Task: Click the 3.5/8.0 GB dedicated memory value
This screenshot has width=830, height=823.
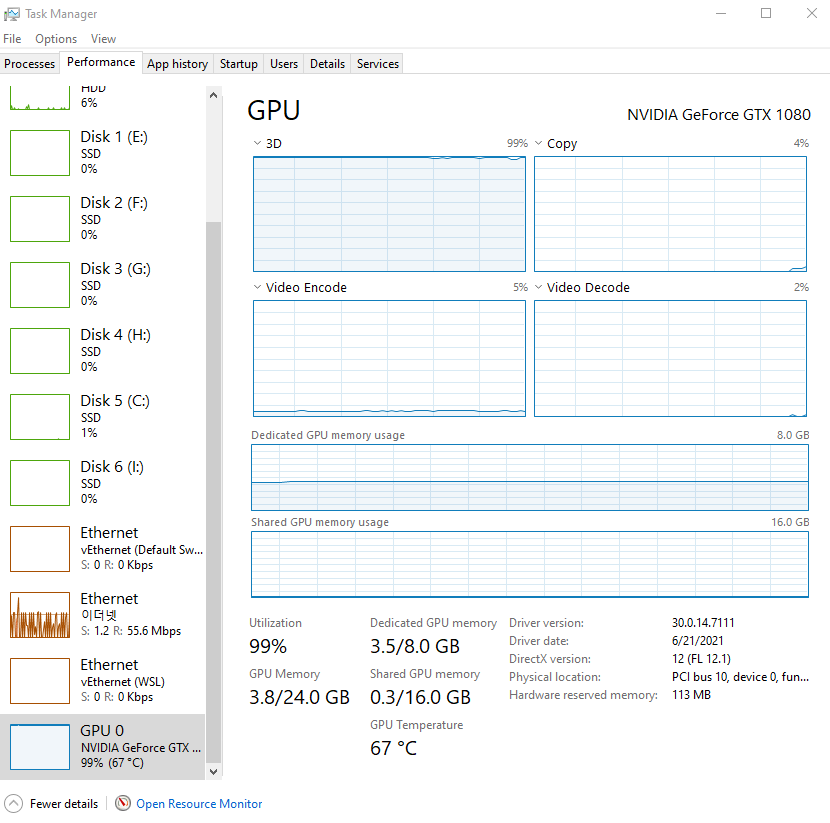Action: click(415, 646)
